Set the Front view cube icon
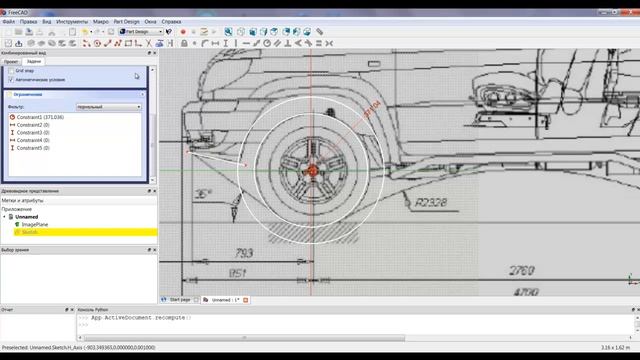 click(x=253, y=32)
